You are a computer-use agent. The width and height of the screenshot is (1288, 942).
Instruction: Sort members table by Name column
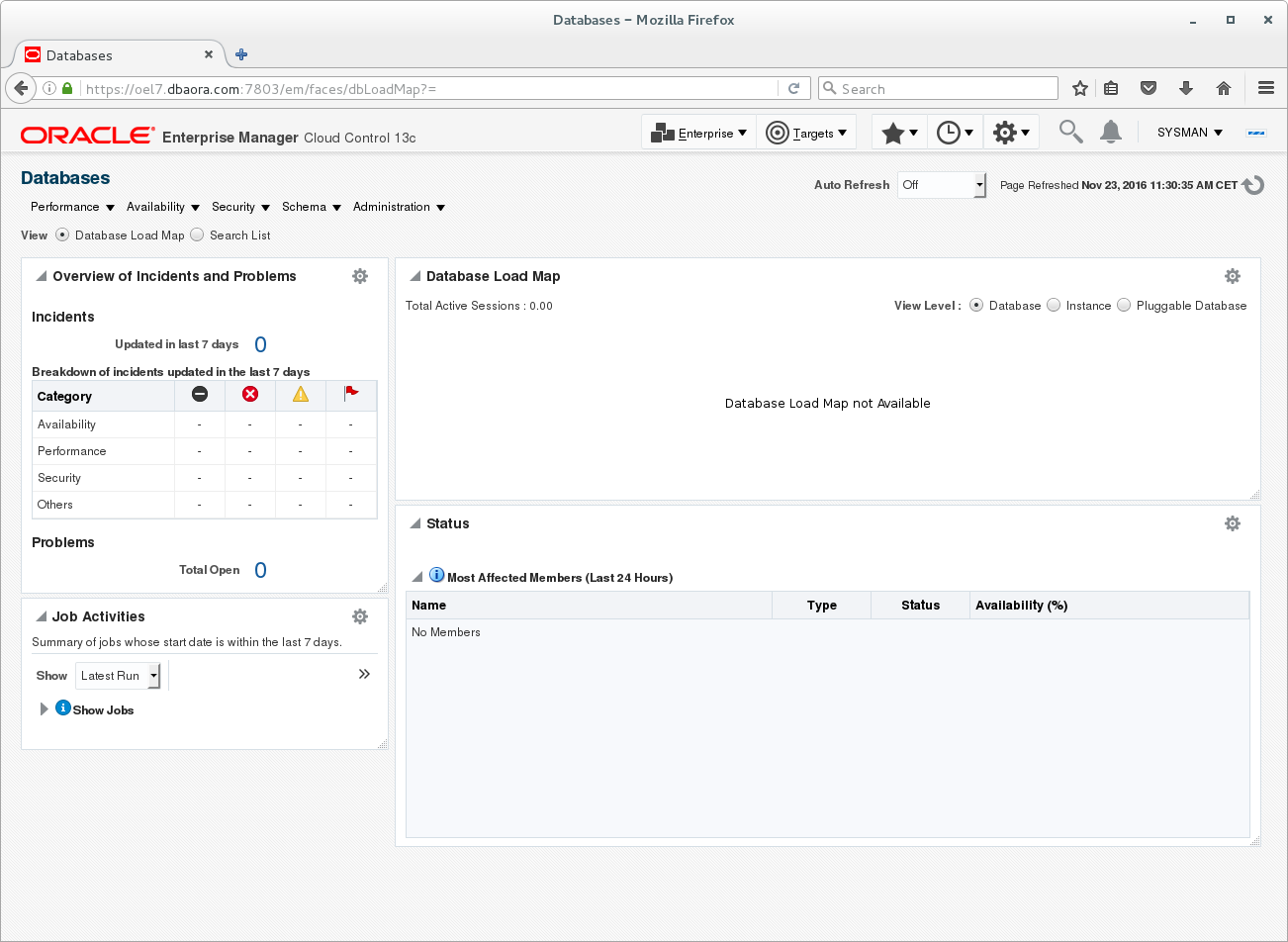click(589, 606)
